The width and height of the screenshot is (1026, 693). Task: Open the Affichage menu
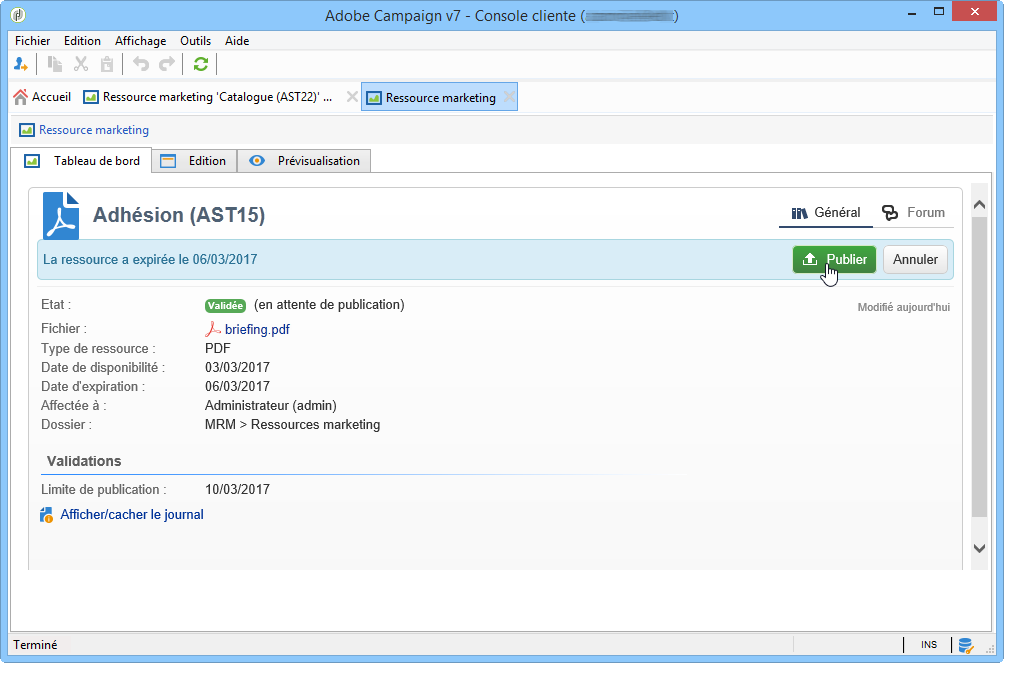[141, 41]
